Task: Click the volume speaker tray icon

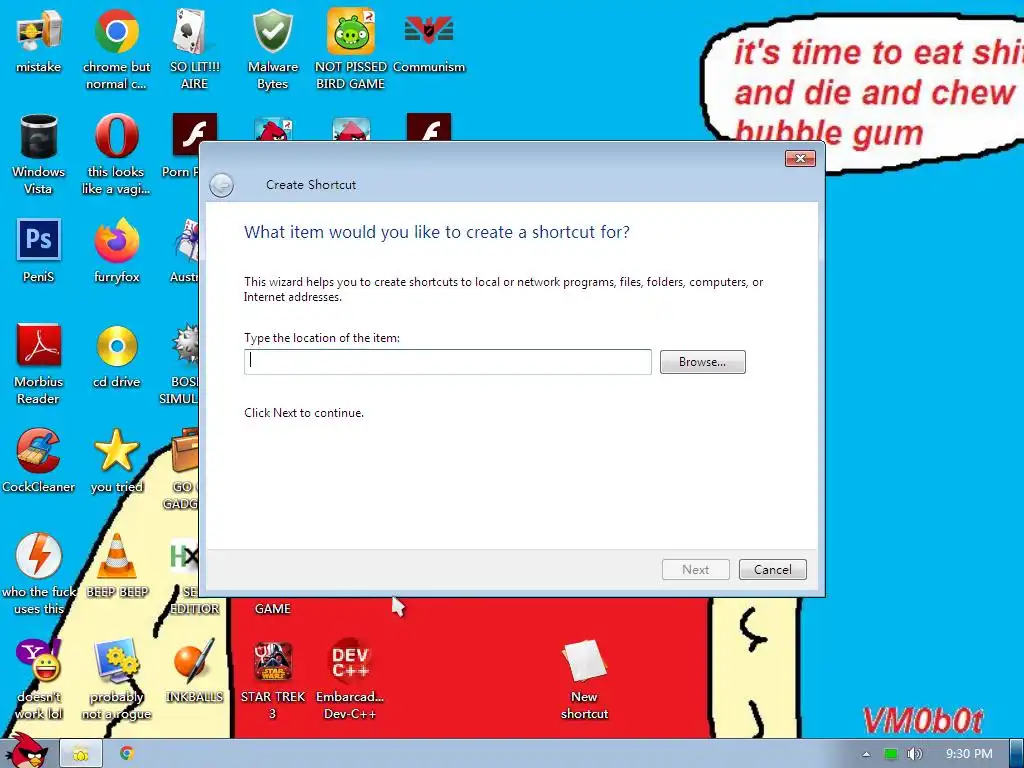Action: point(915,754)
